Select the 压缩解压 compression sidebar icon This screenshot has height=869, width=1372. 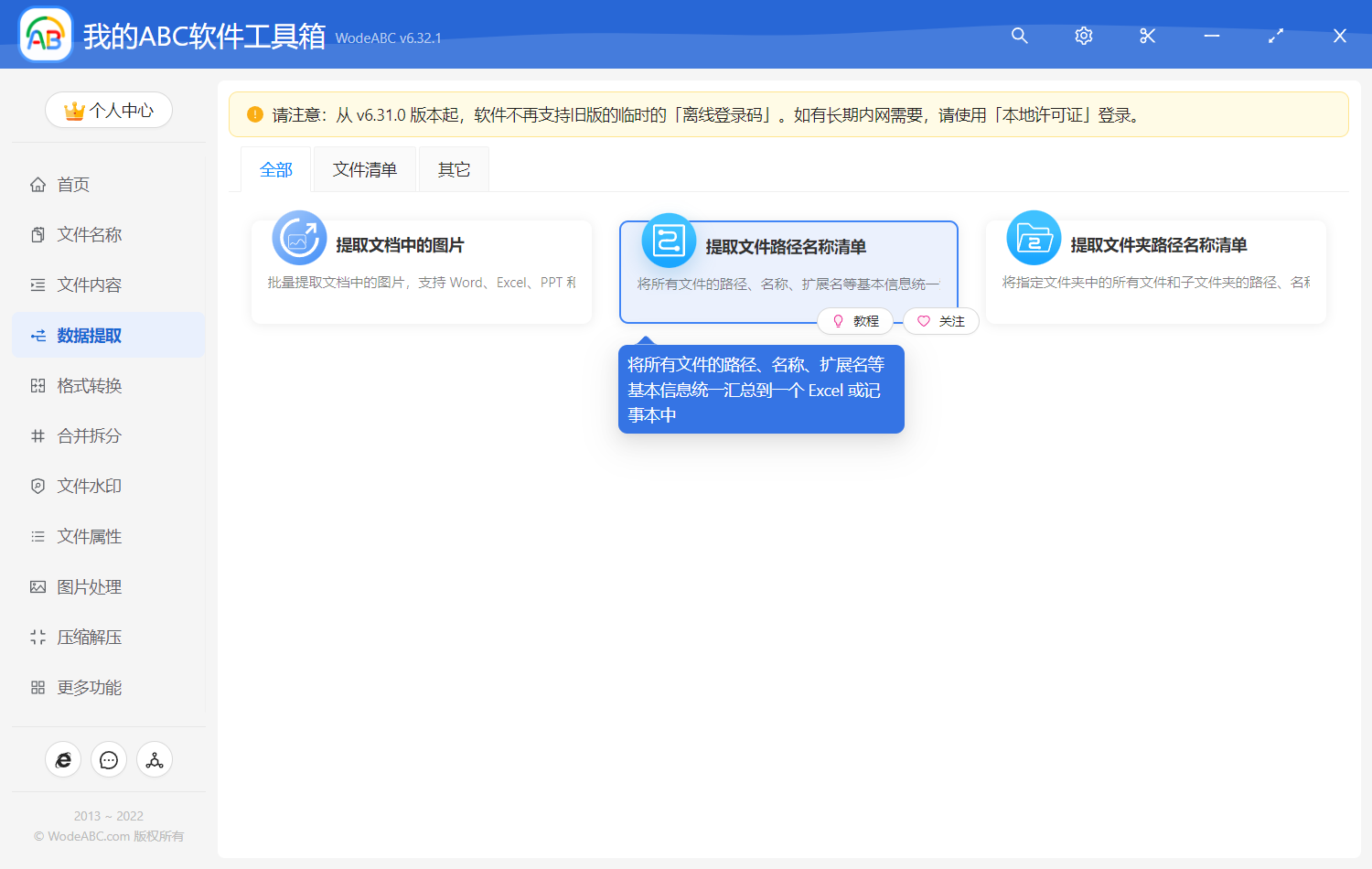point(37,637)
